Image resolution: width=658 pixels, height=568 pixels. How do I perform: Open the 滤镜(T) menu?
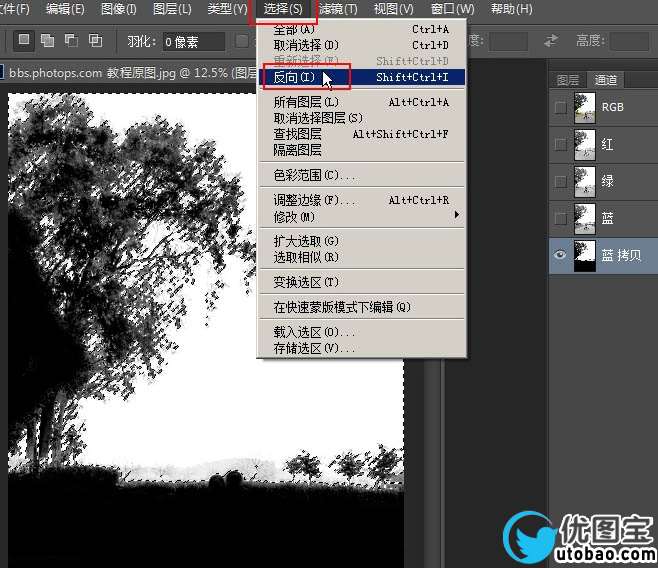[x=338, y=9]
